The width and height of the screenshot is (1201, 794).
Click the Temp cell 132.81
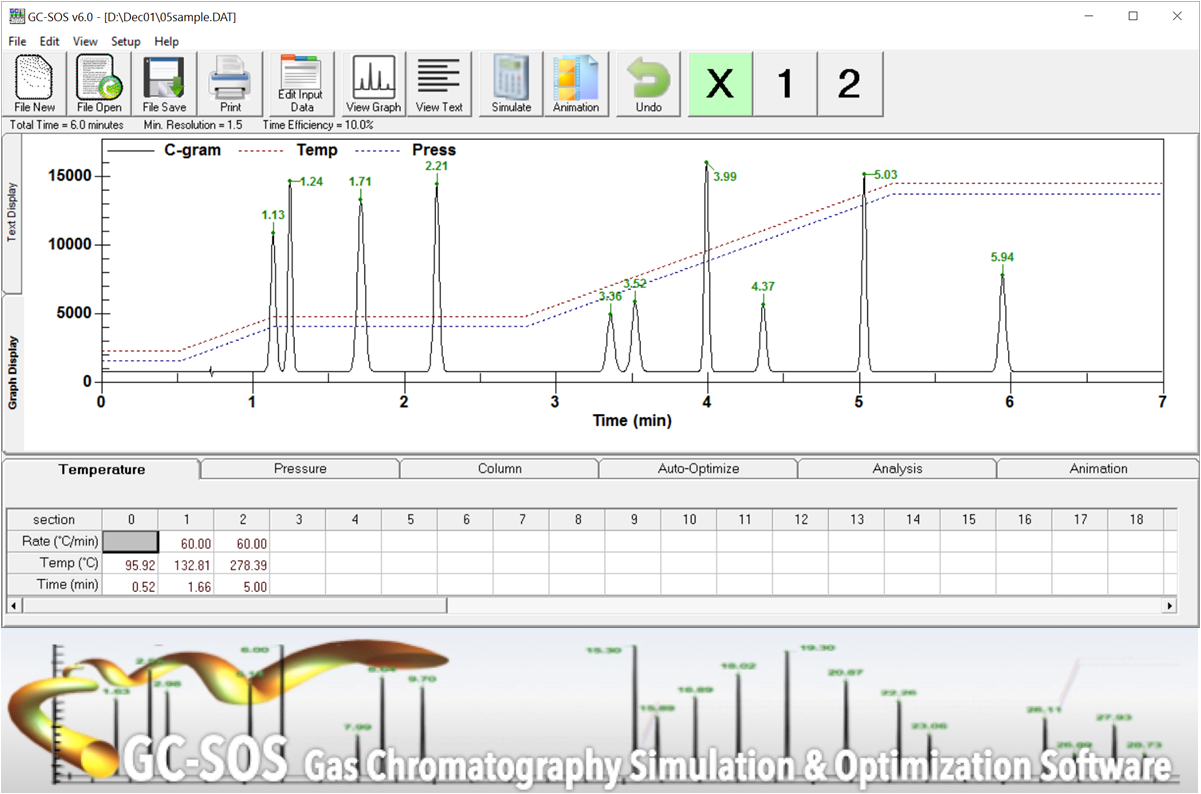point(186,563)
